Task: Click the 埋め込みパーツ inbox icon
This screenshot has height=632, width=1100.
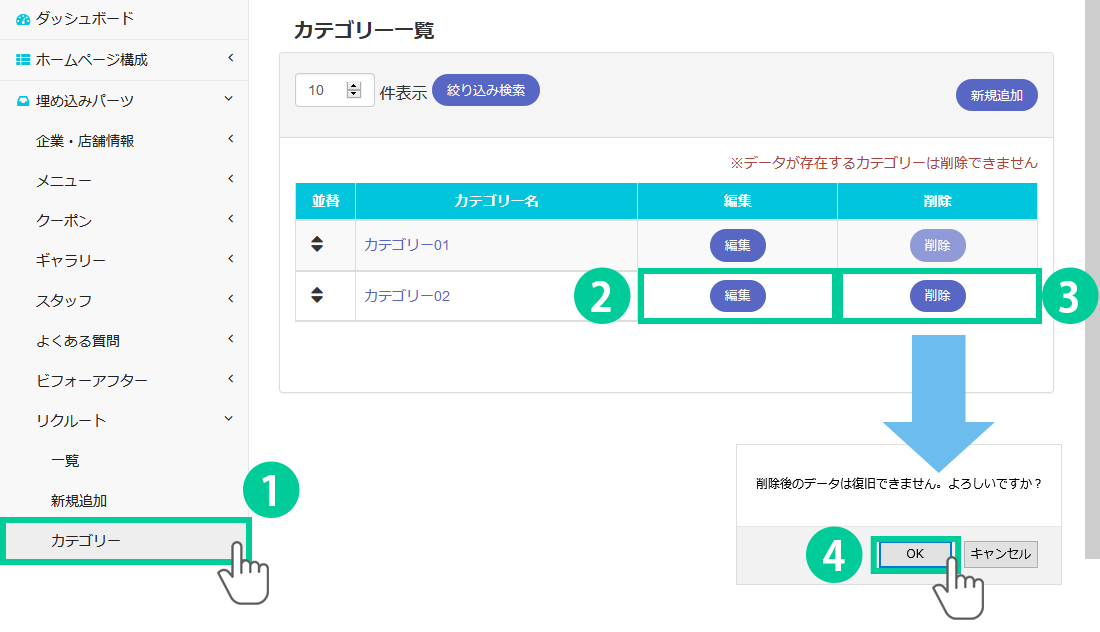Action: click(x=23, y=100)
